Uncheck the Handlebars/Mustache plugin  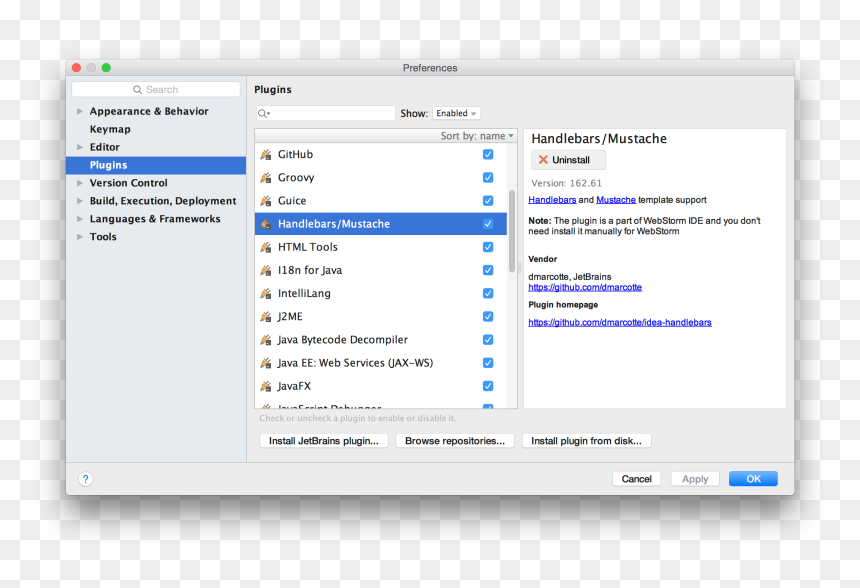(488, 224)
